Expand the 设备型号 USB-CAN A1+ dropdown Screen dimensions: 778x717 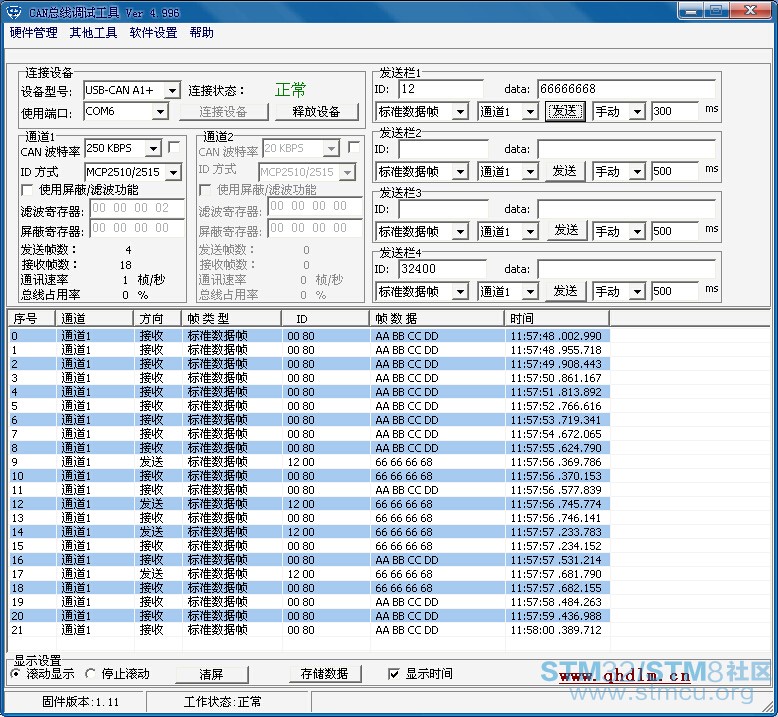coord(172,91)
